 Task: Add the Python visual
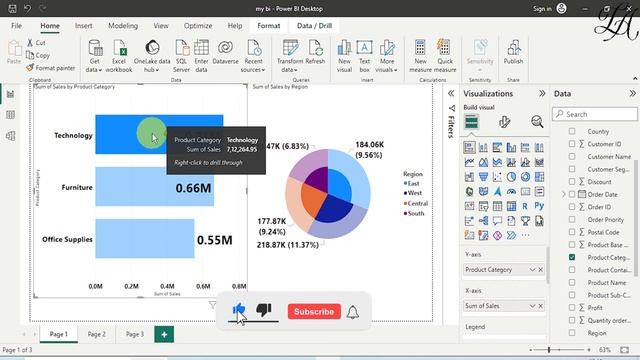(539, 206)
